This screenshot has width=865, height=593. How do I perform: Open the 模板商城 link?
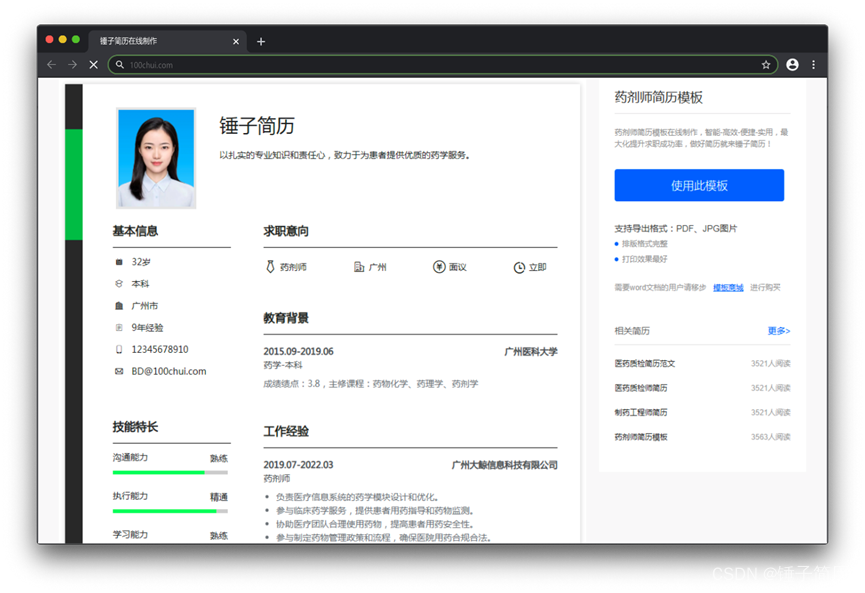[728, 287]
